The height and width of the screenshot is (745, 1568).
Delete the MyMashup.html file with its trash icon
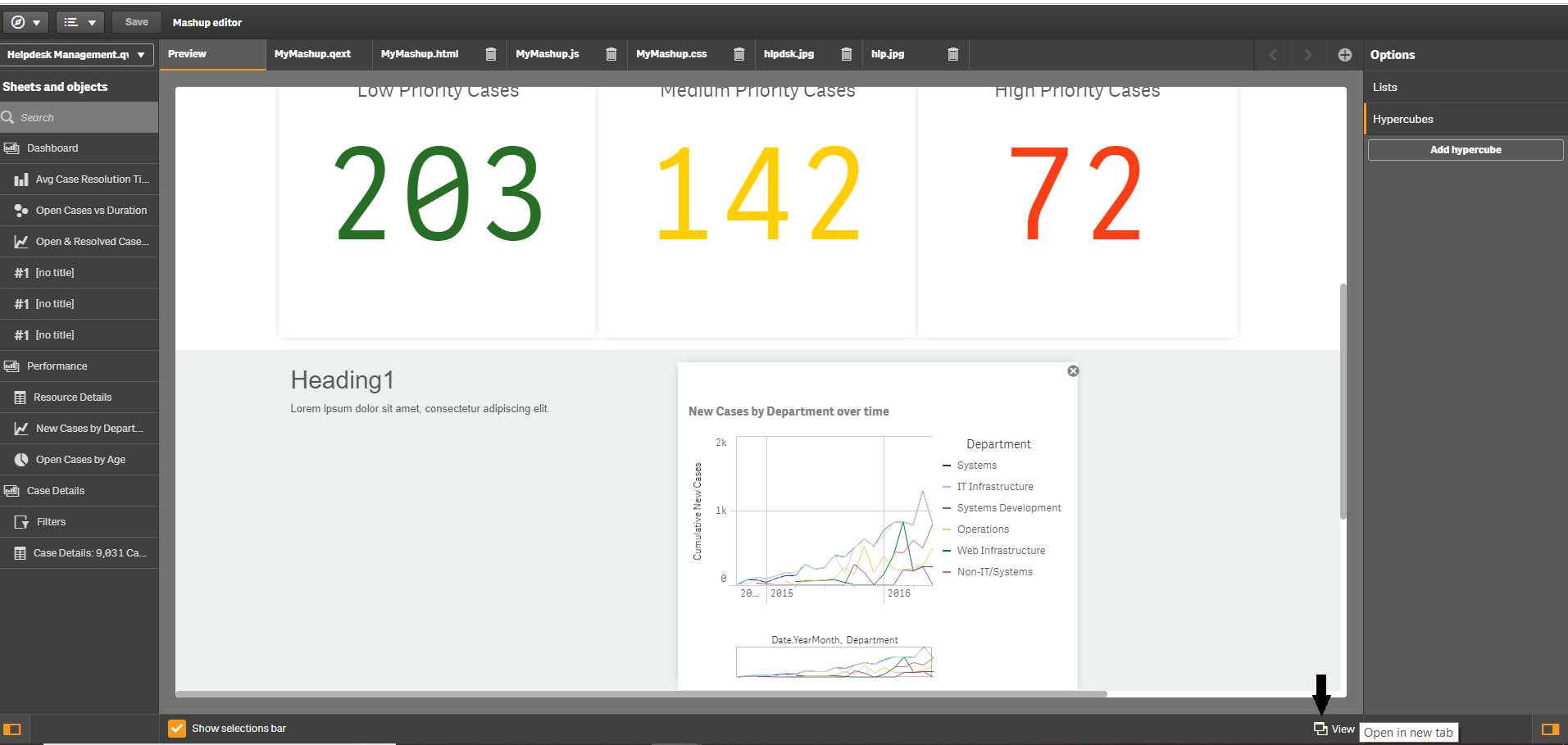click(x=491, y=54)
